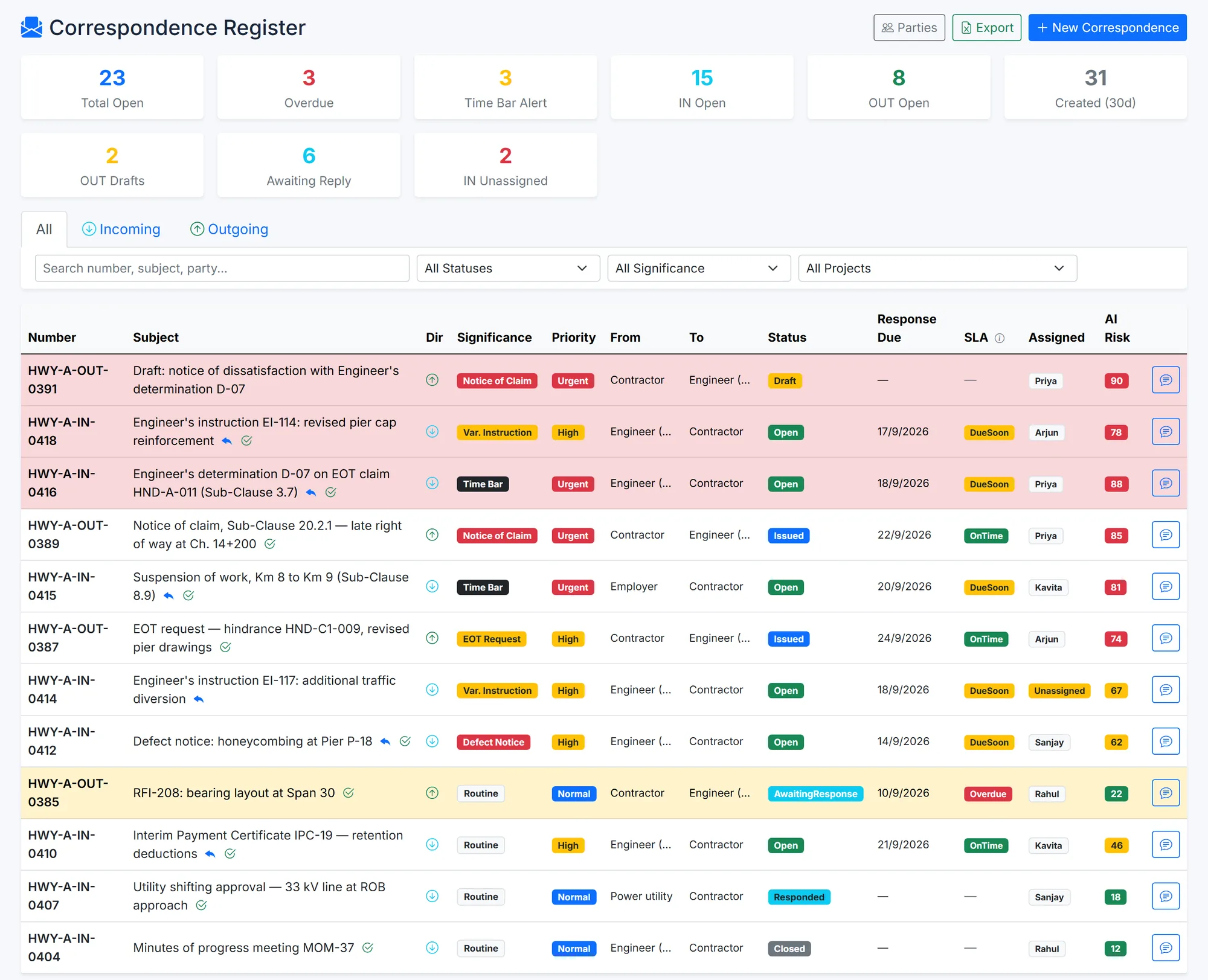Click IN Unassigned stat card
Image resolution: width=1208 pixels, height=980 pixels.
click(x=506, y=165)
